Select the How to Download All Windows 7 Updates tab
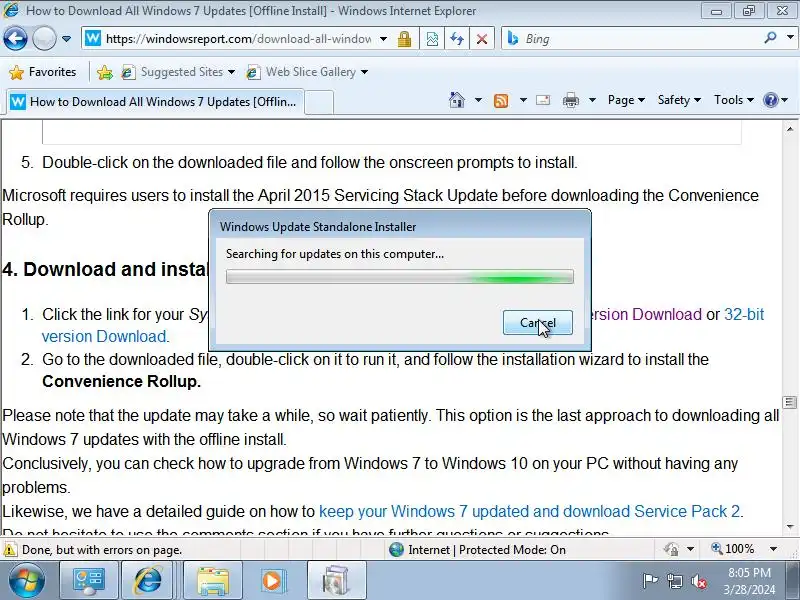The height and width of the screenshot is (600, 800). click(155, 102)
